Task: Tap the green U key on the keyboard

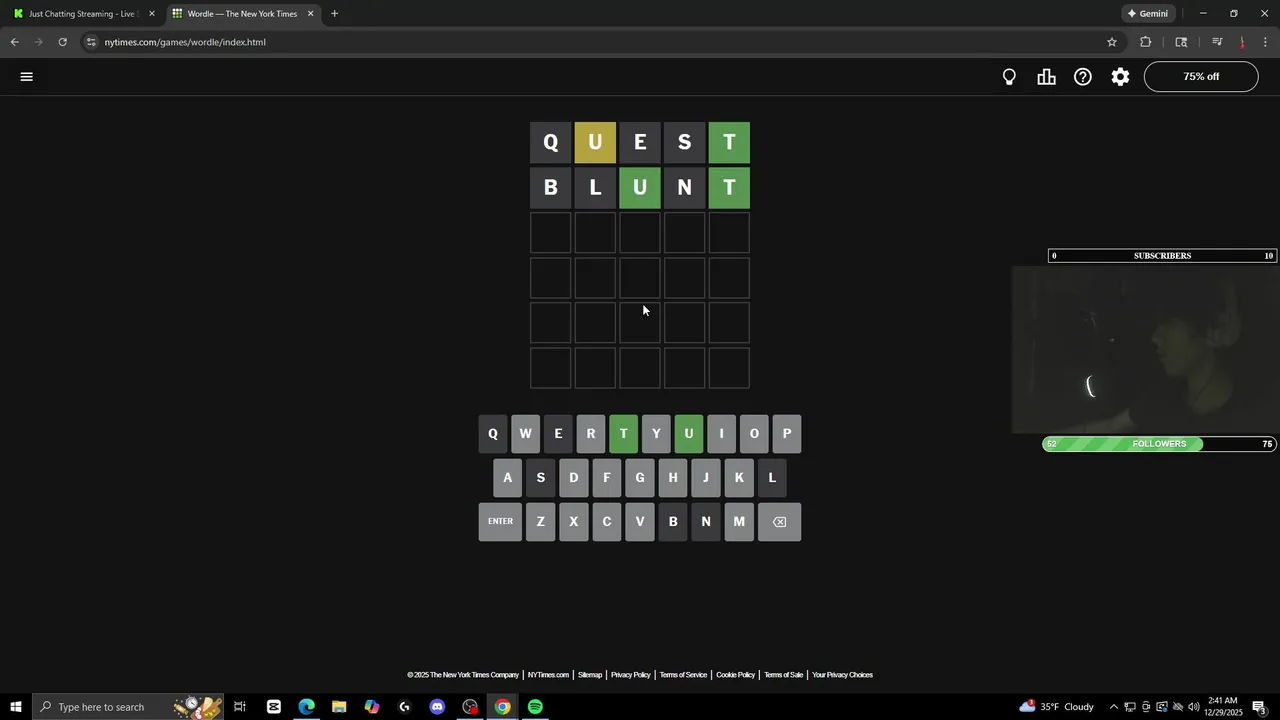Action: (689, 434)
